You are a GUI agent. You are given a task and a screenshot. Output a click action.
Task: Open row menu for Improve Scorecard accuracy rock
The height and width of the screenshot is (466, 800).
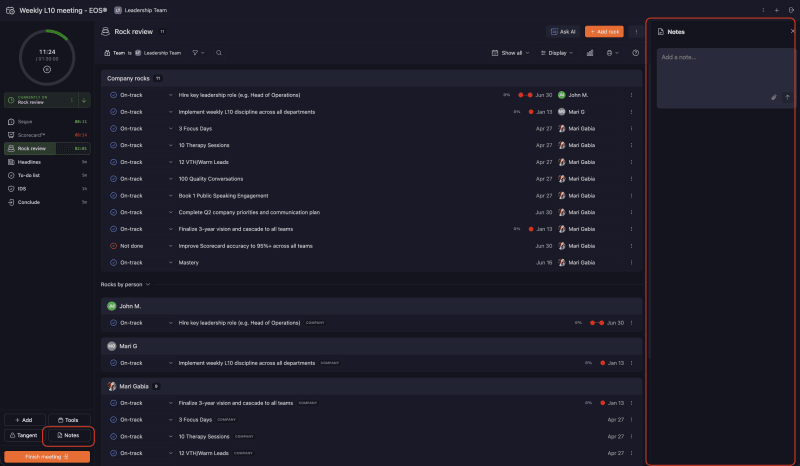(631, 246)
